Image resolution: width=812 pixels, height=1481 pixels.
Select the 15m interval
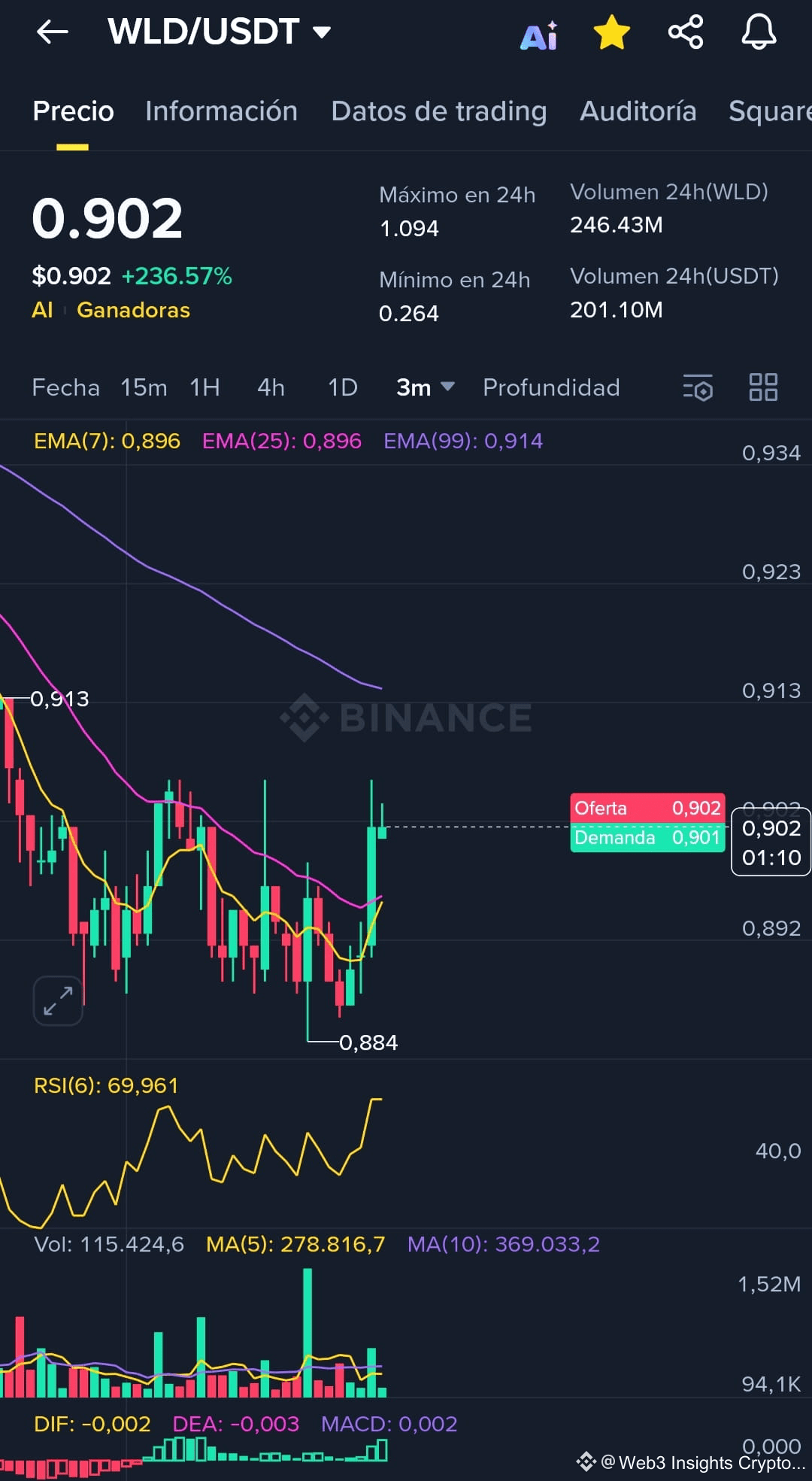(144, 387)
